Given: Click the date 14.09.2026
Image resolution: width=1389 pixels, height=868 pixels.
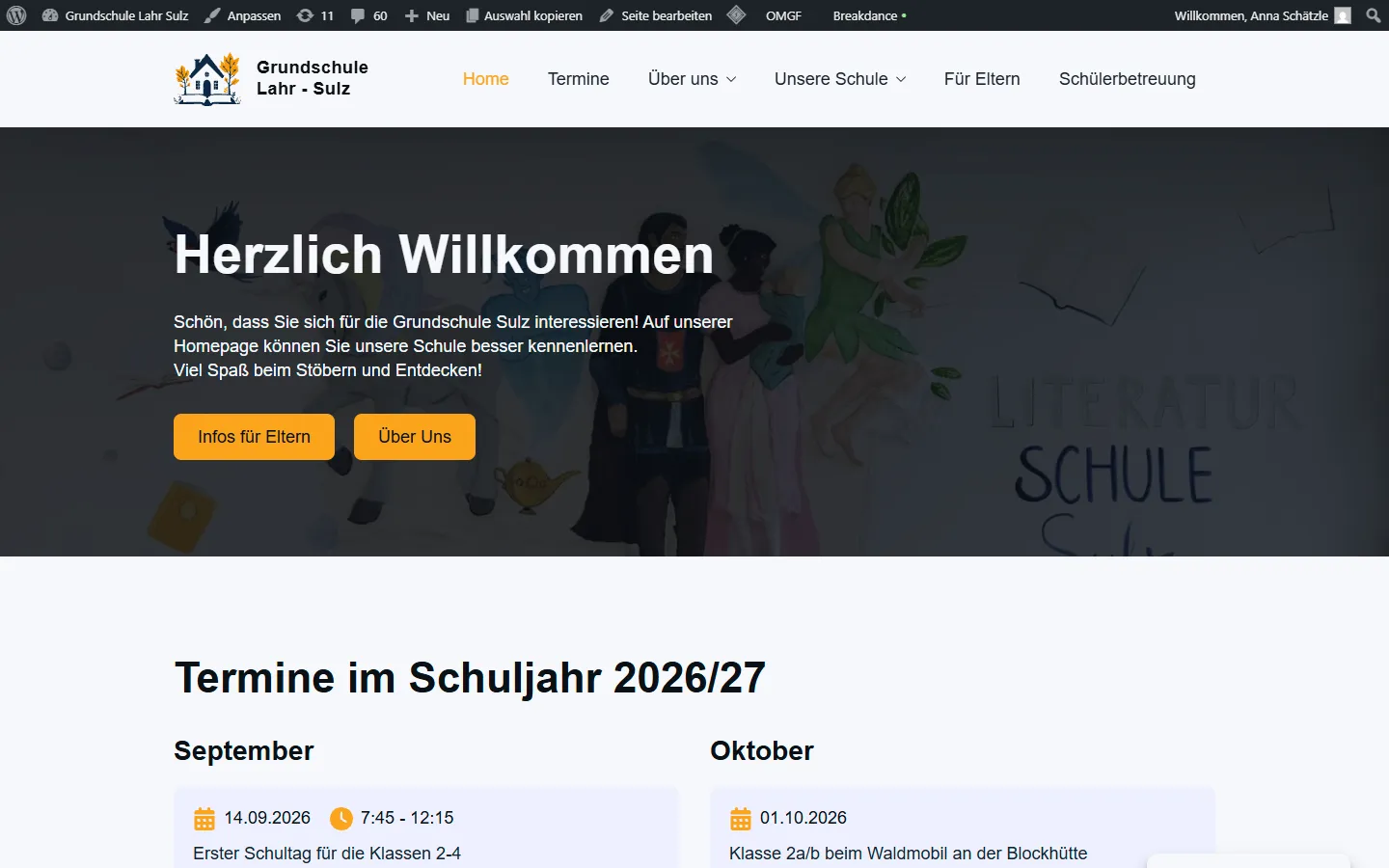Looking at the screenshot, I should [267, 818].
